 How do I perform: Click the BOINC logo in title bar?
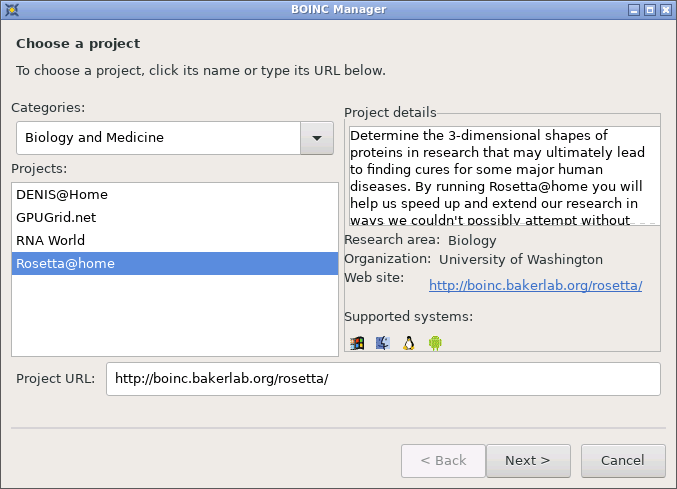(x=12, y=9)
